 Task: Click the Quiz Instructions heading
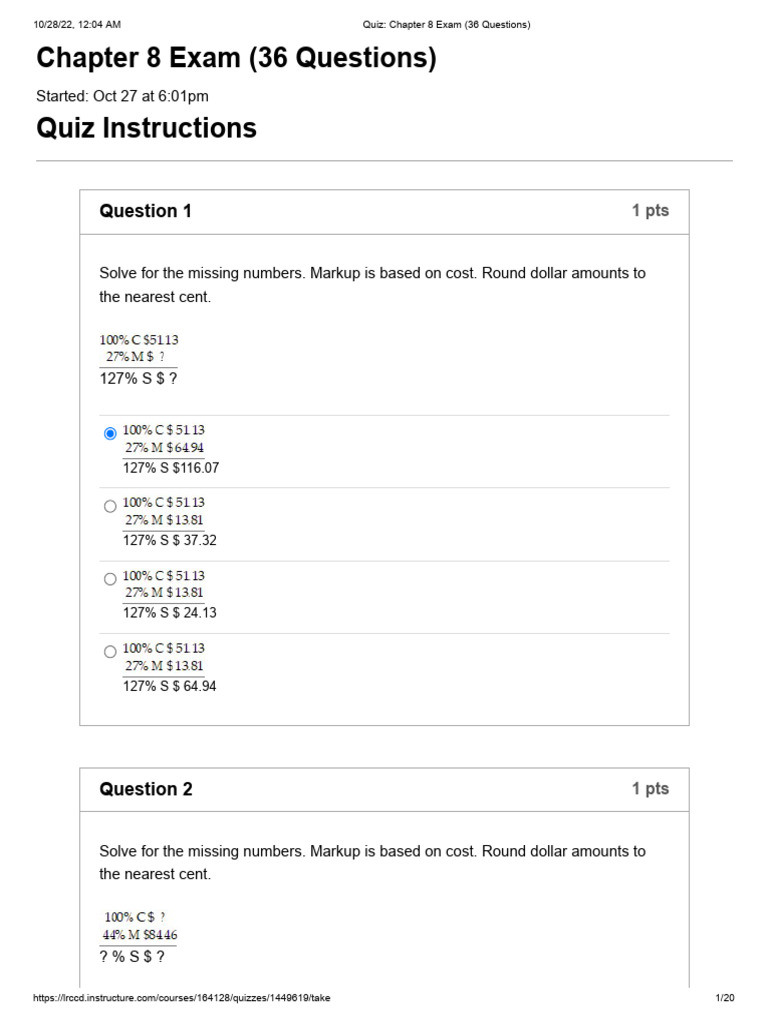point(146,128)
